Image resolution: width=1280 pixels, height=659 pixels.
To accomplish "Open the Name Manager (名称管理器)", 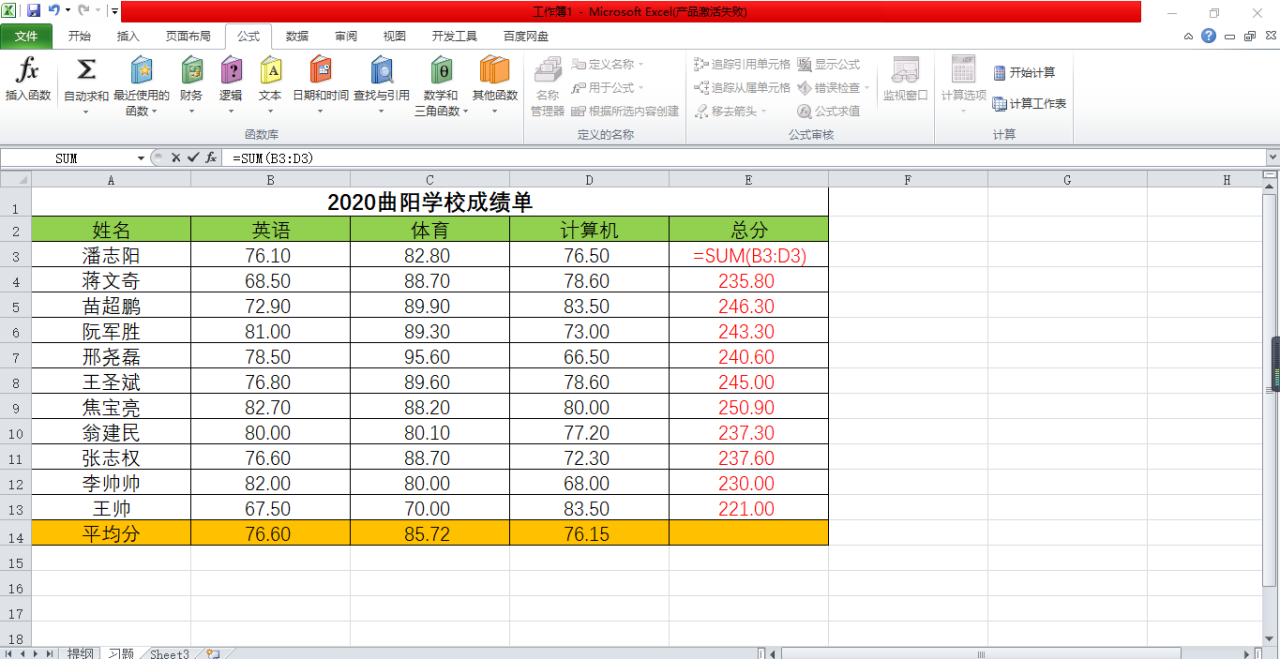I will tap(547, 88).
